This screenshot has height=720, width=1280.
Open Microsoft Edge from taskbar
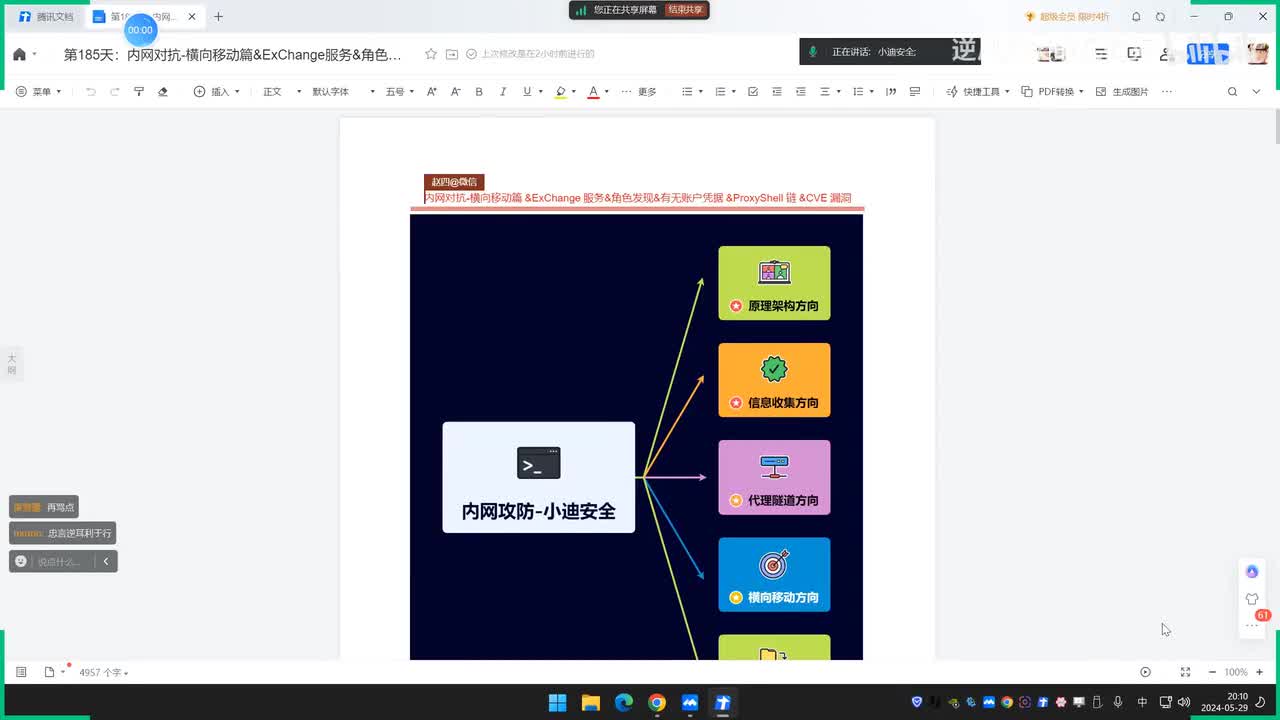(x=623, y=702)
